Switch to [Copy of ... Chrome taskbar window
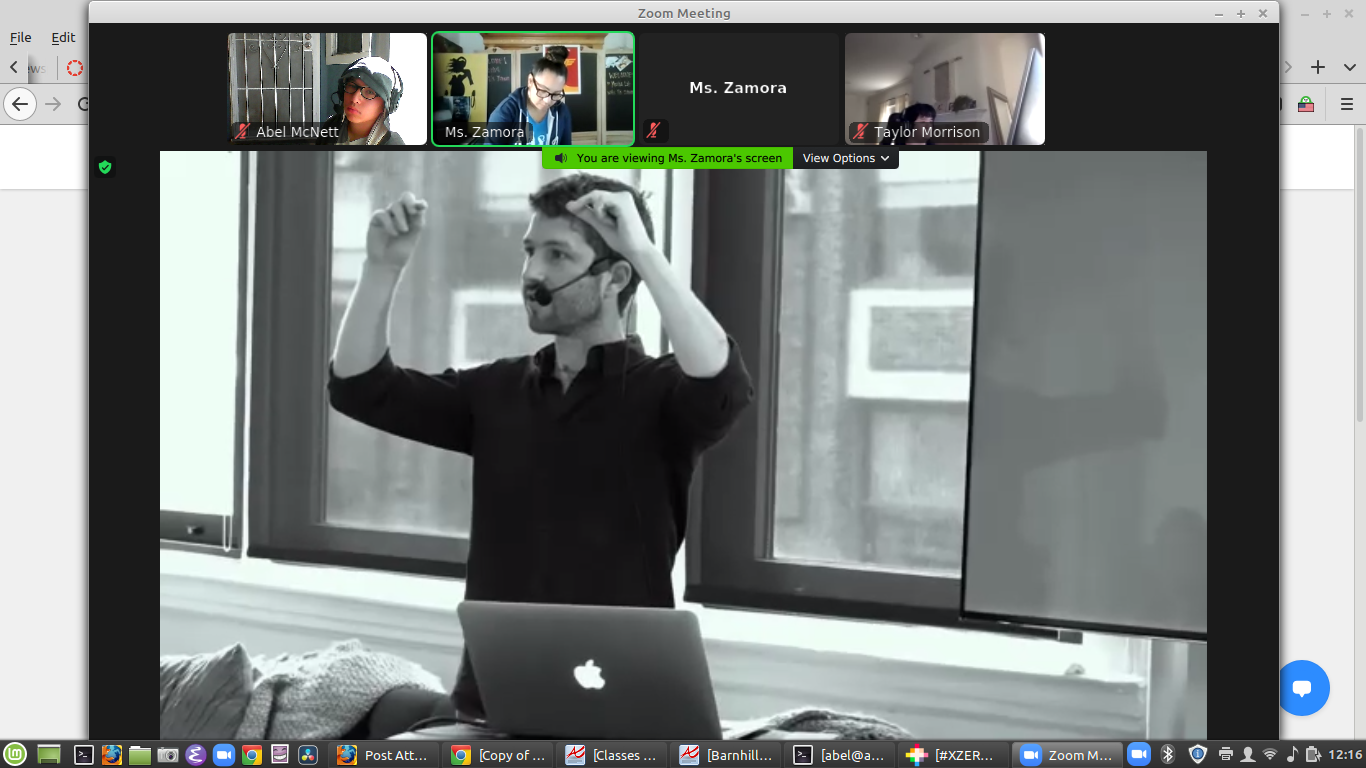This screenshot has height=768, width=1366. 498,755
